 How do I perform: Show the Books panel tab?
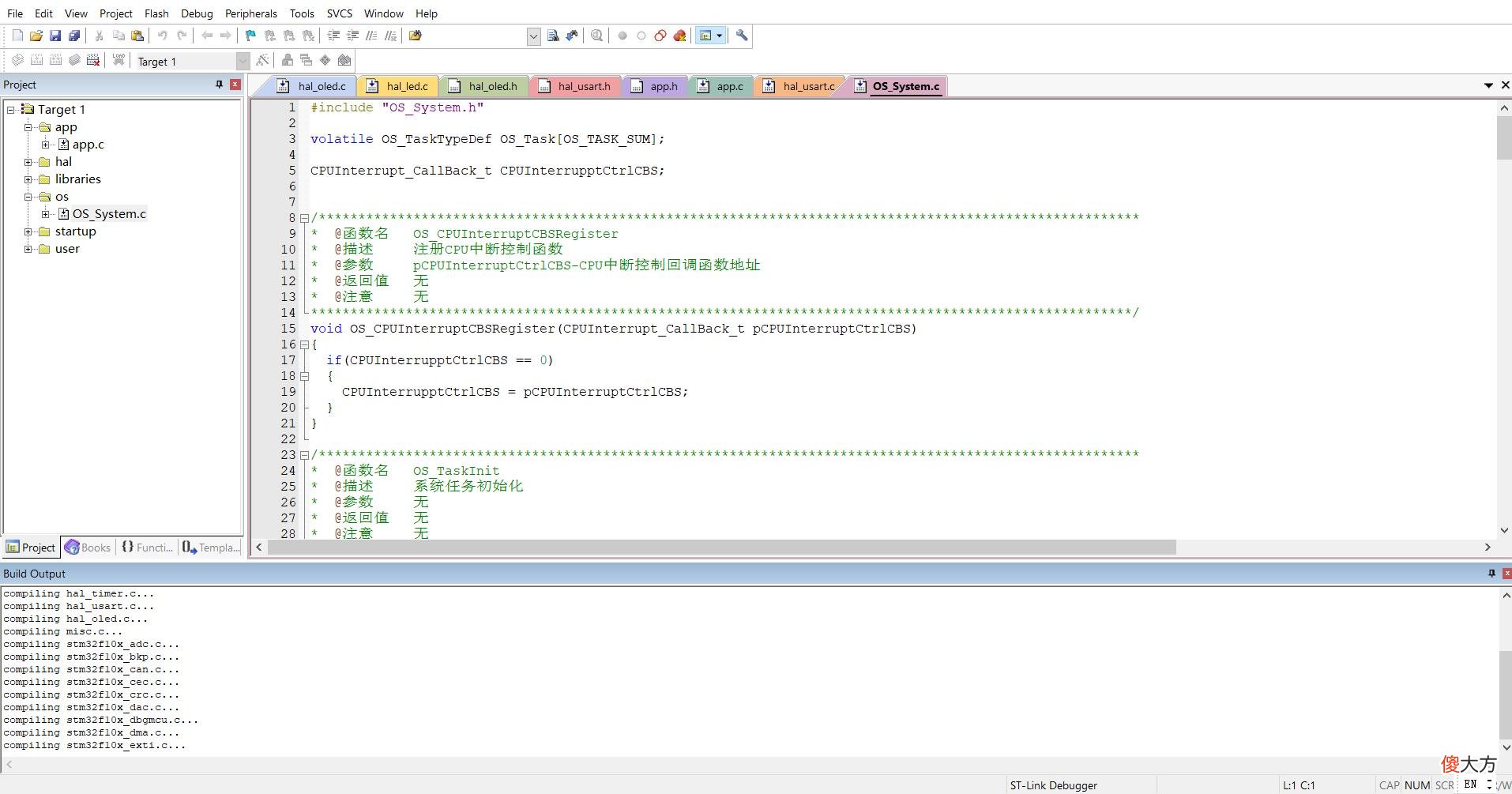click(88, 547)
